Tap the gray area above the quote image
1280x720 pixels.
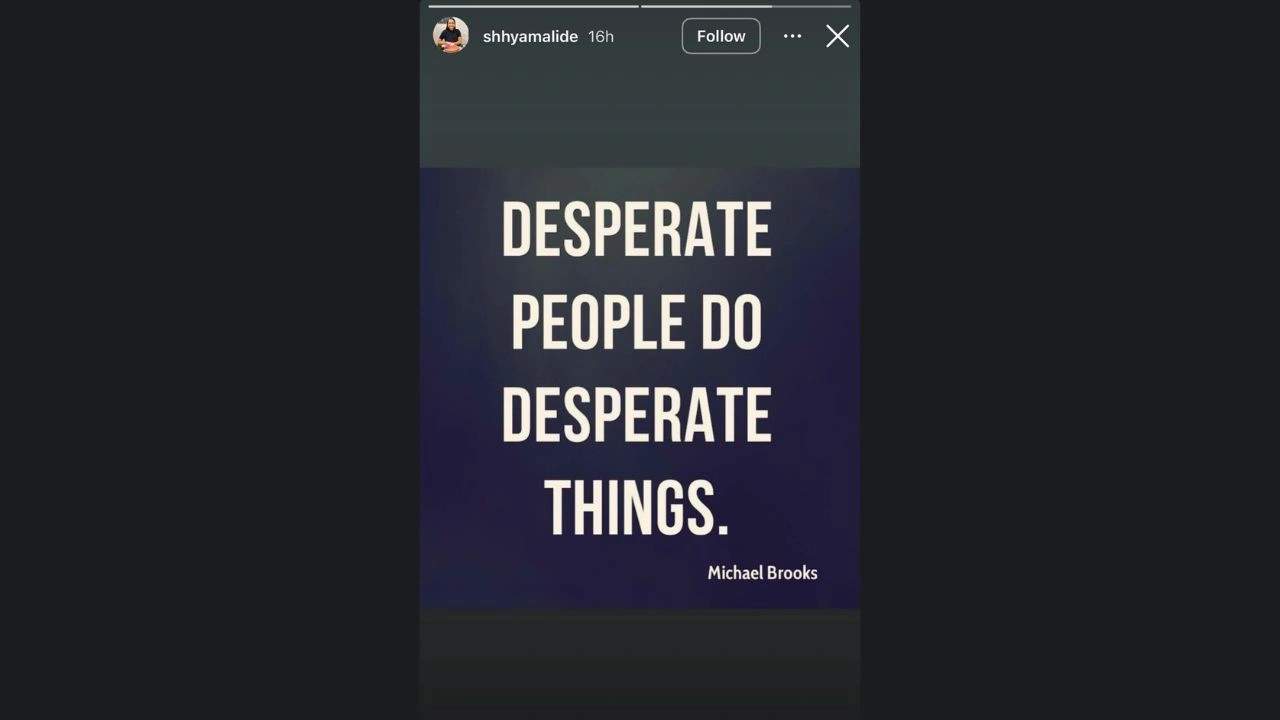tap(640, 115)
